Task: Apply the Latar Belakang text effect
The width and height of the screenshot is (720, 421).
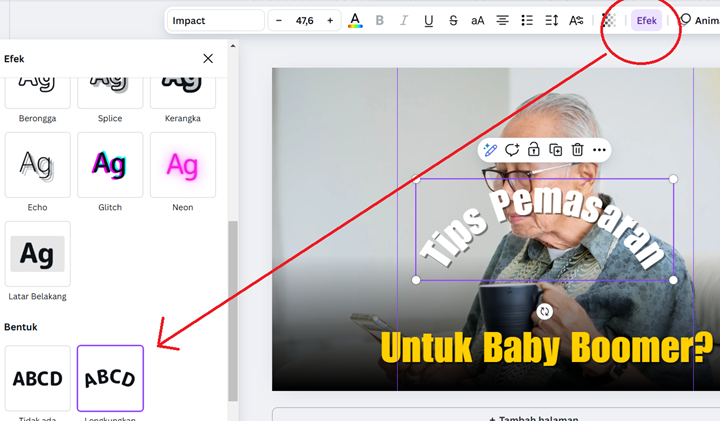Action: pyautogui.click(x=38, y=254)
